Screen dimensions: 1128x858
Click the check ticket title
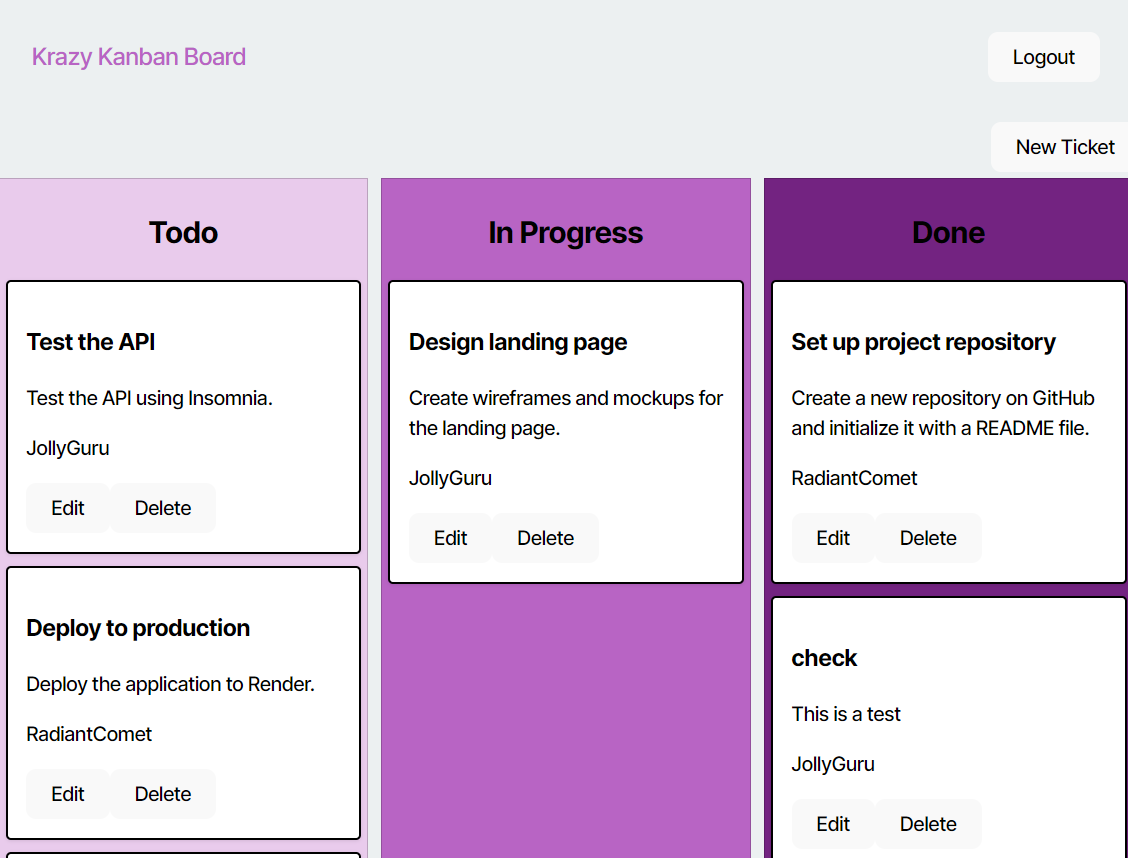click(x=824, y=658)
